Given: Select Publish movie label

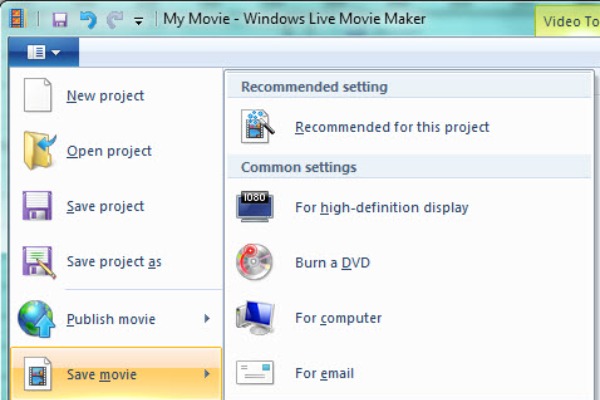Looking at the screenshot, I should (111, 319).
